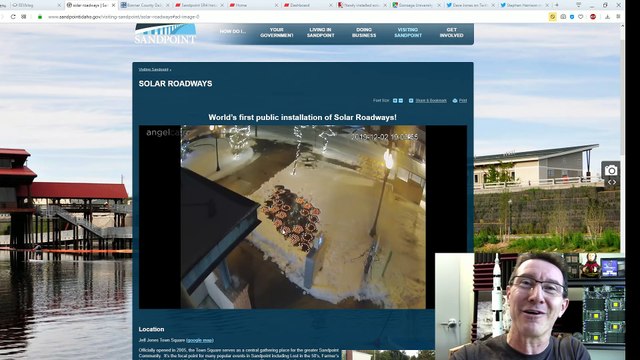Open the Visiting Sandpoint menu
Viewport: 640px width, 360px height.
coord(408,33)
